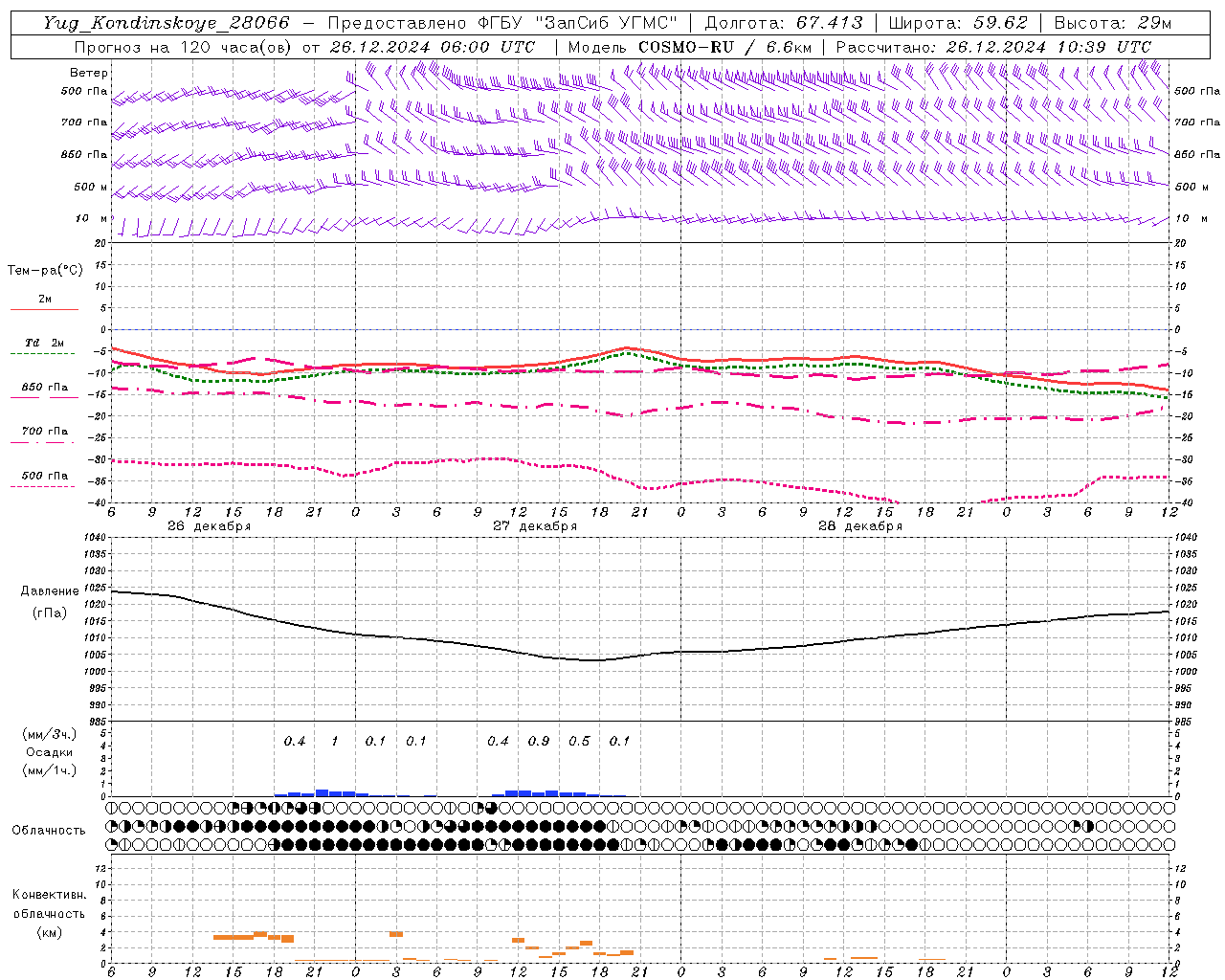Click the pink long-dashed 850 гПа legend line
The image size is (1225, 980).
pyautogui.click(x=44, y=397)
